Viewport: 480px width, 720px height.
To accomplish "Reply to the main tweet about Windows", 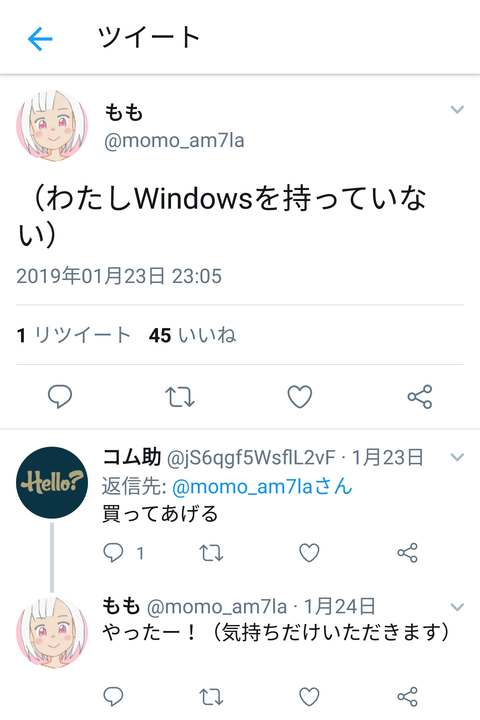I will tap(60, 397).
